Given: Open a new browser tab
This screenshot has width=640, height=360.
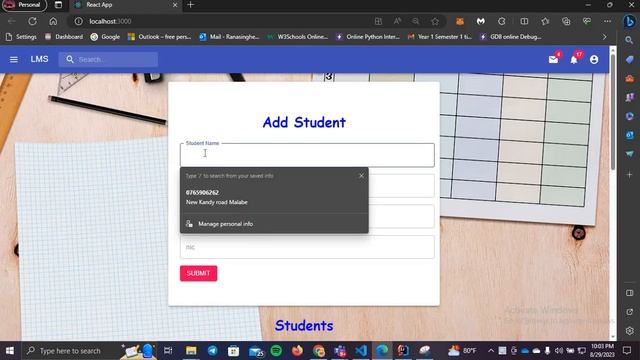Looking at the screenshot, I should click(191, 5).
